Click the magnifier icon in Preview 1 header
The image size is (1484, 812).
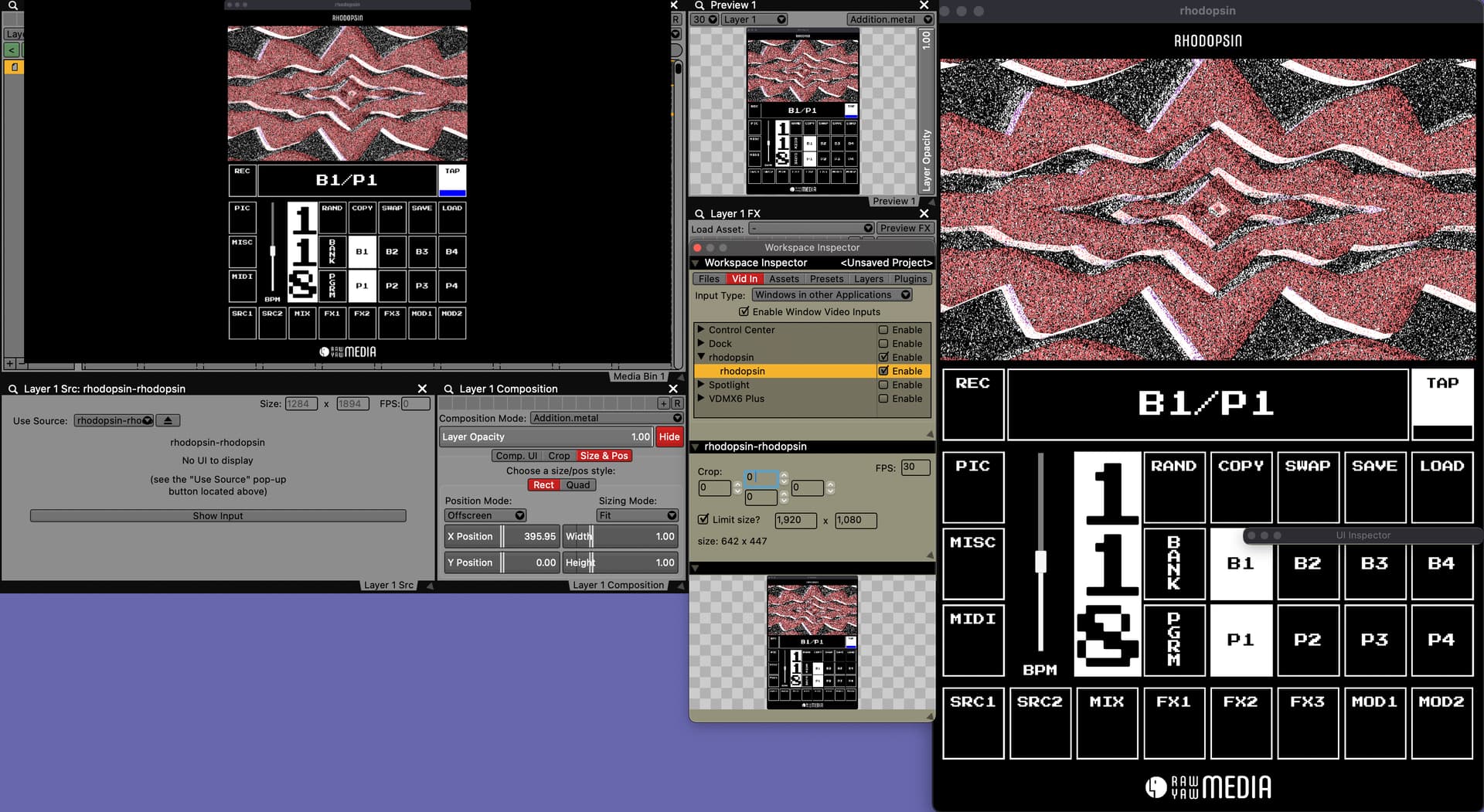(x=699, y=5)
